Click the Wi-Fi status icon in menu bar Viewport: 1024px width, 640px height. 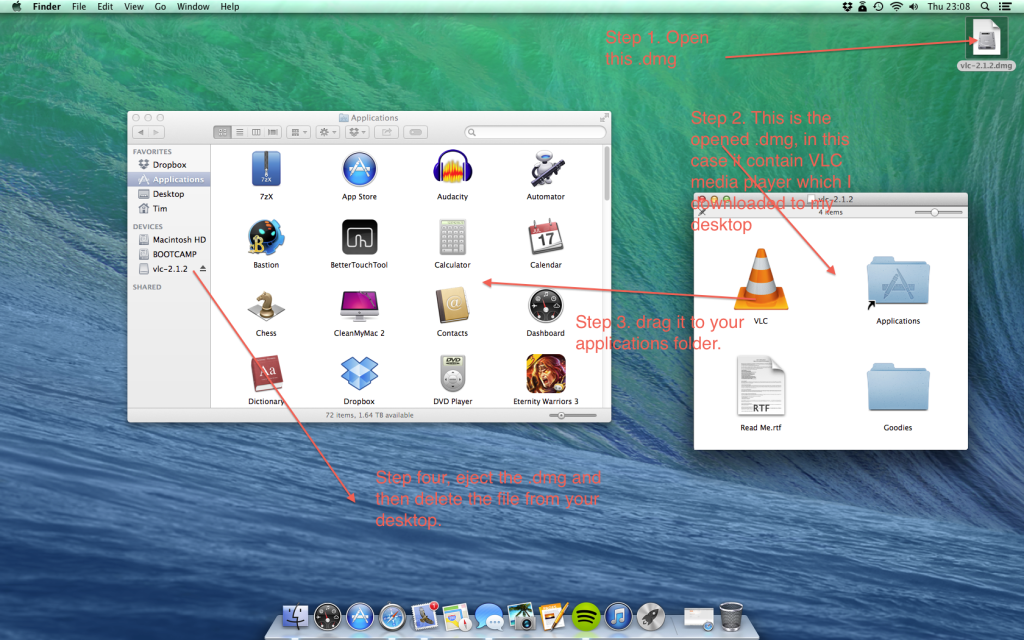[896, 7]
